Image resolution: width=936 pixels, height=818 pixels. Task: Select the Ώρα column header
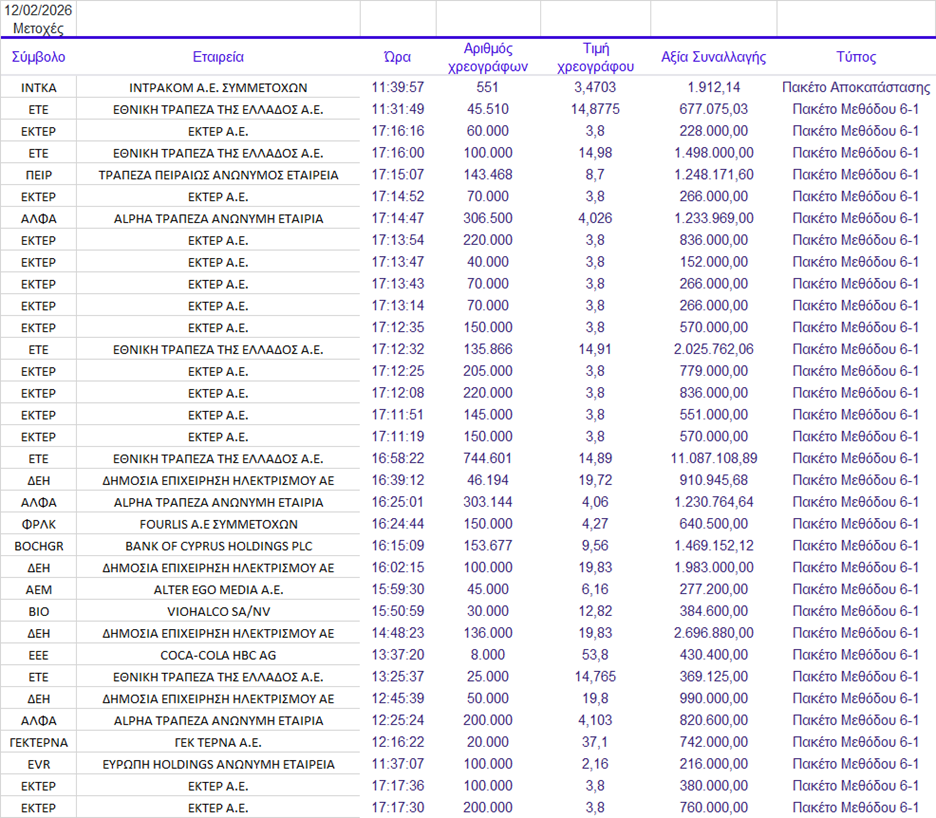click(397, 57)
